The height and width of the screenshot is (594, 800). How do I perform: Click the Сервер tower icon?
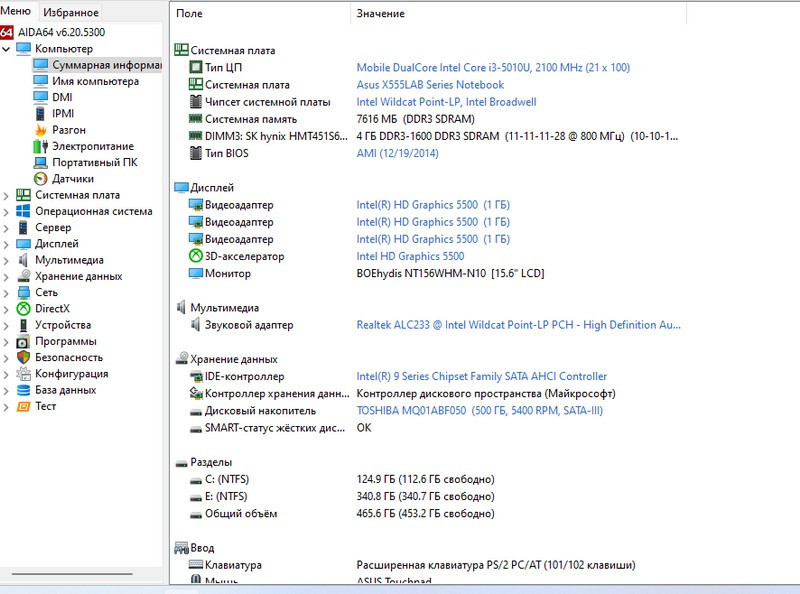point(23,228)
